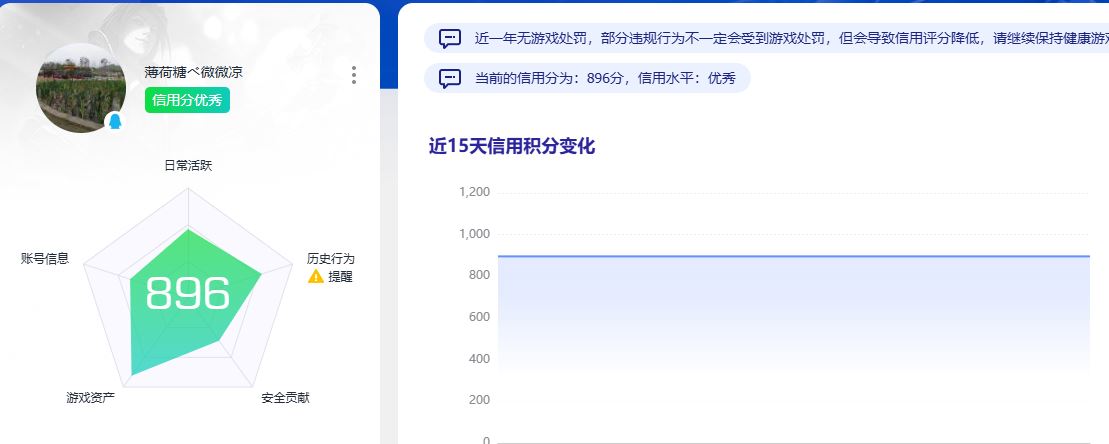Click the 1,000 y-axis label

click(x=474, y=234)
